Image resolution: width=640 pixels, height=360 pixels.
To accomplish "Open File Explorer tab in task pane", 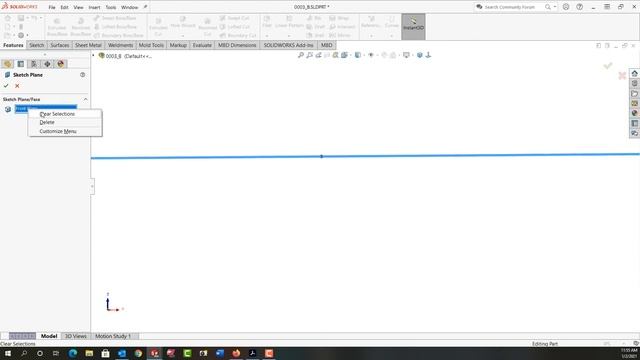I will (634, 93).
